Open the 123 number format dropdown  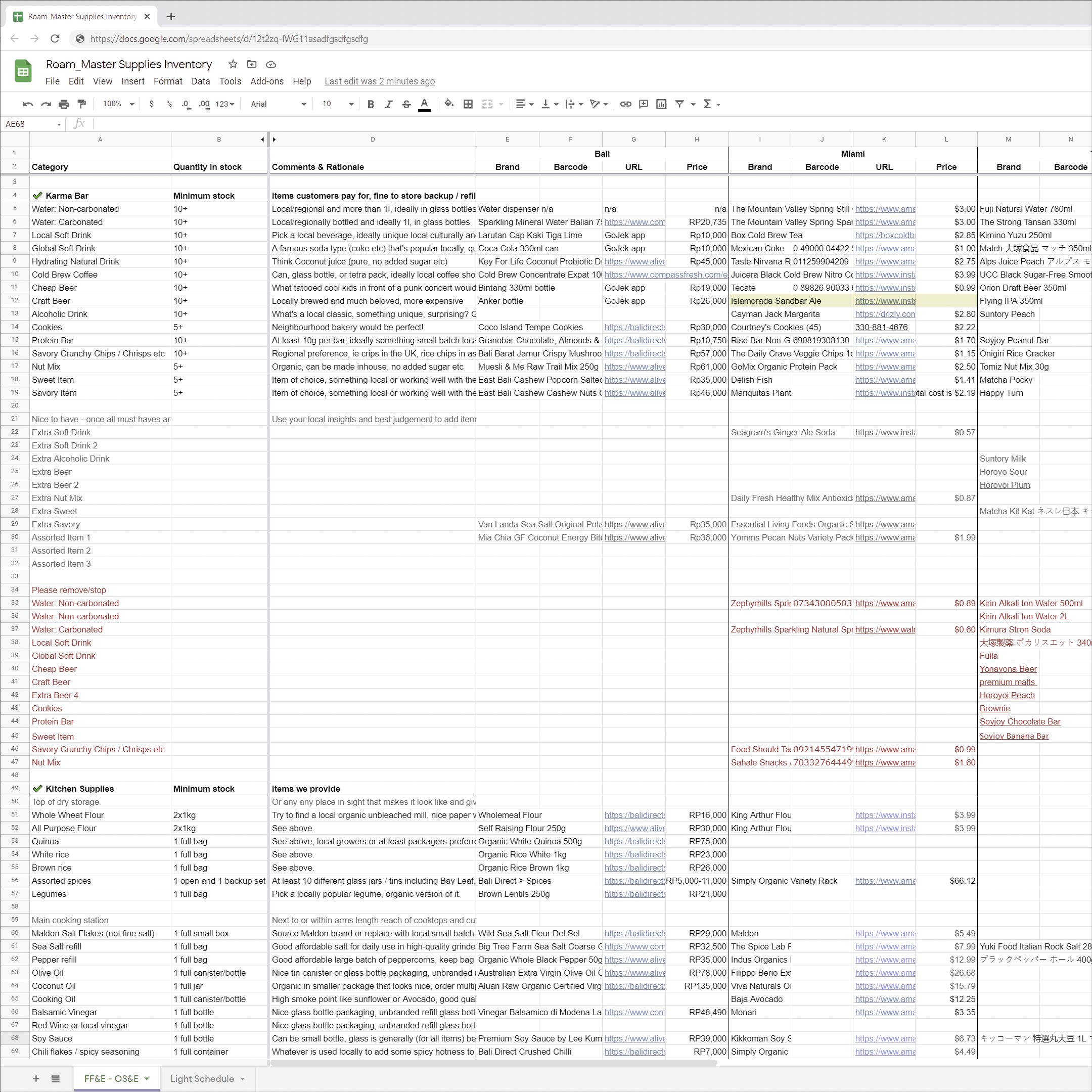[225, 104]
